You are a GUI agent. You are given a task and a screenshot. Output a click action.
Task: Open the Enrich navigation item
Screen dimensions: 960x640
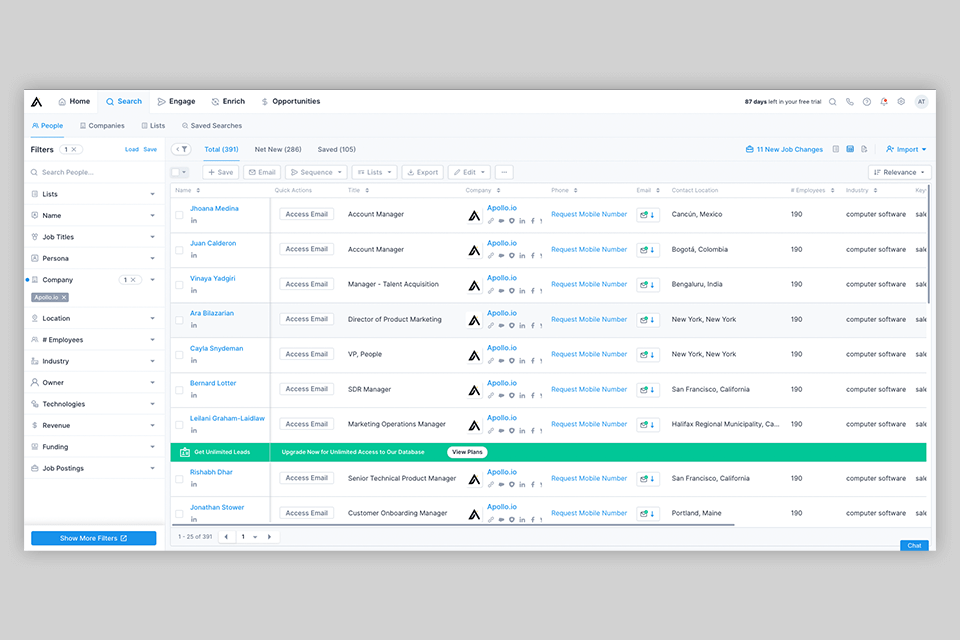(228, 102)
